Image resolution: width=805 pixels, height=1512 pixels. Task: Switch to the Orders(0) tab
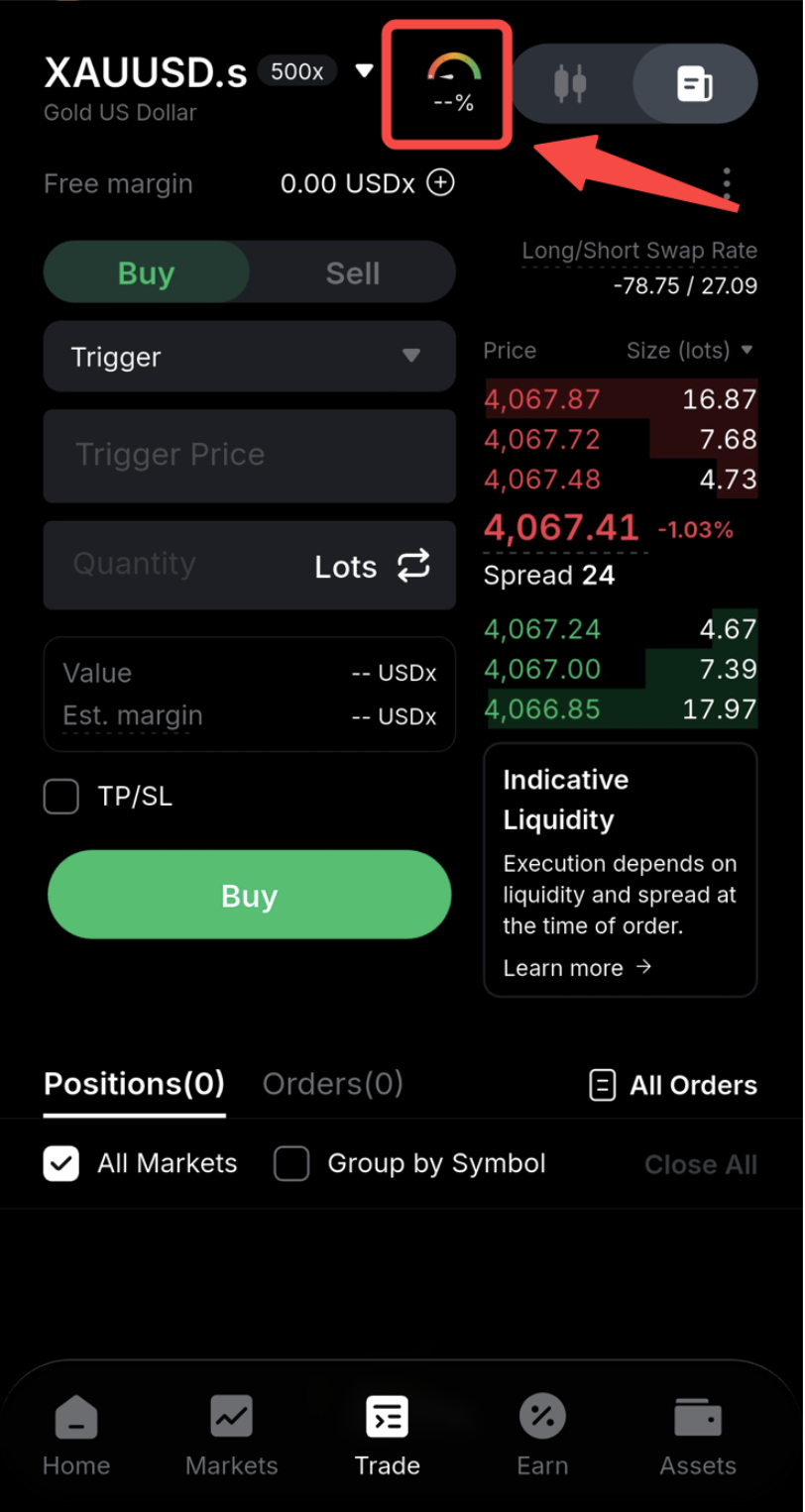(333, 1083)
